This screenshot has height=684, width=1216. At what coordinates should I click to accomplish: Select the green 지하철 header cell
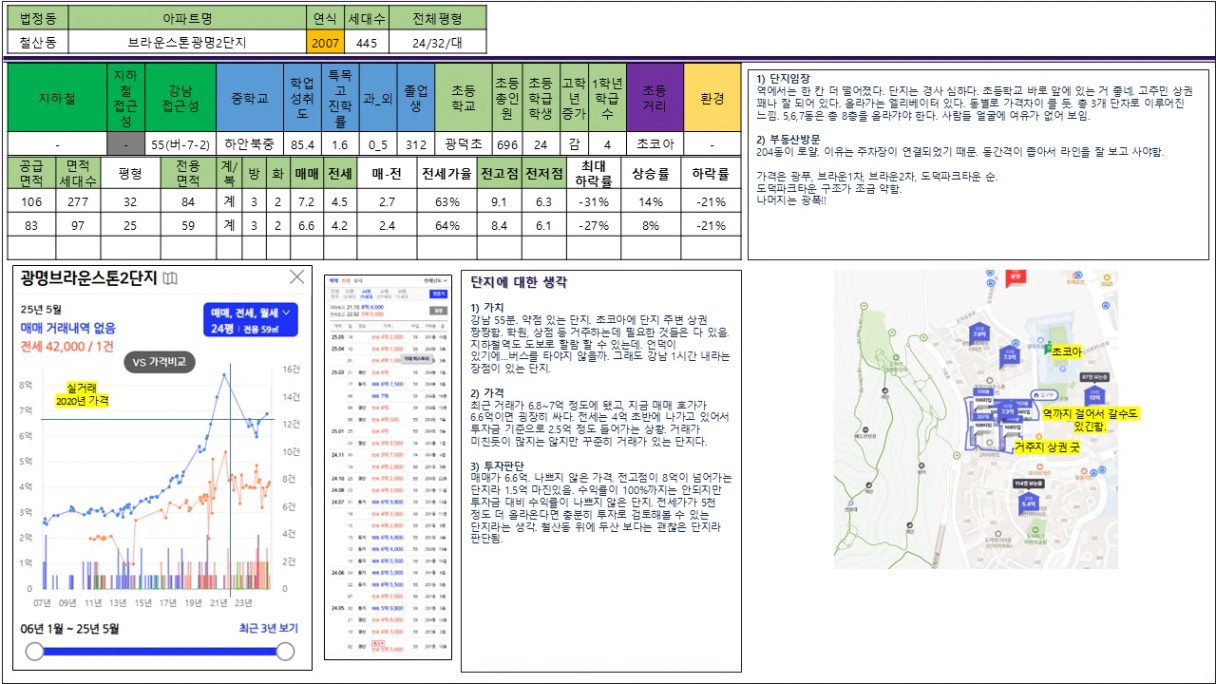(57, 99)
